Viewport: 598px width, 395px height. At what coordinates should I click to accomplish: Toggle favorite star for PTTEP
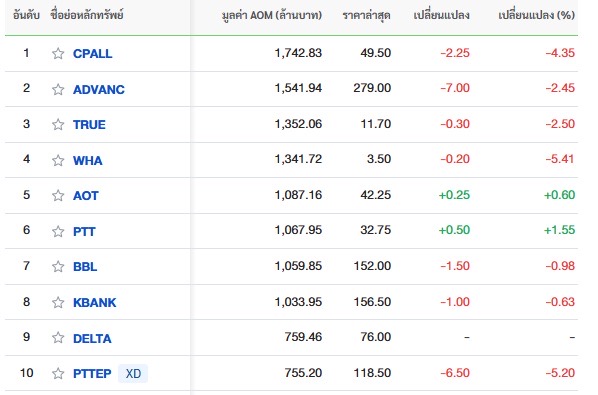[x=58, y=373]
